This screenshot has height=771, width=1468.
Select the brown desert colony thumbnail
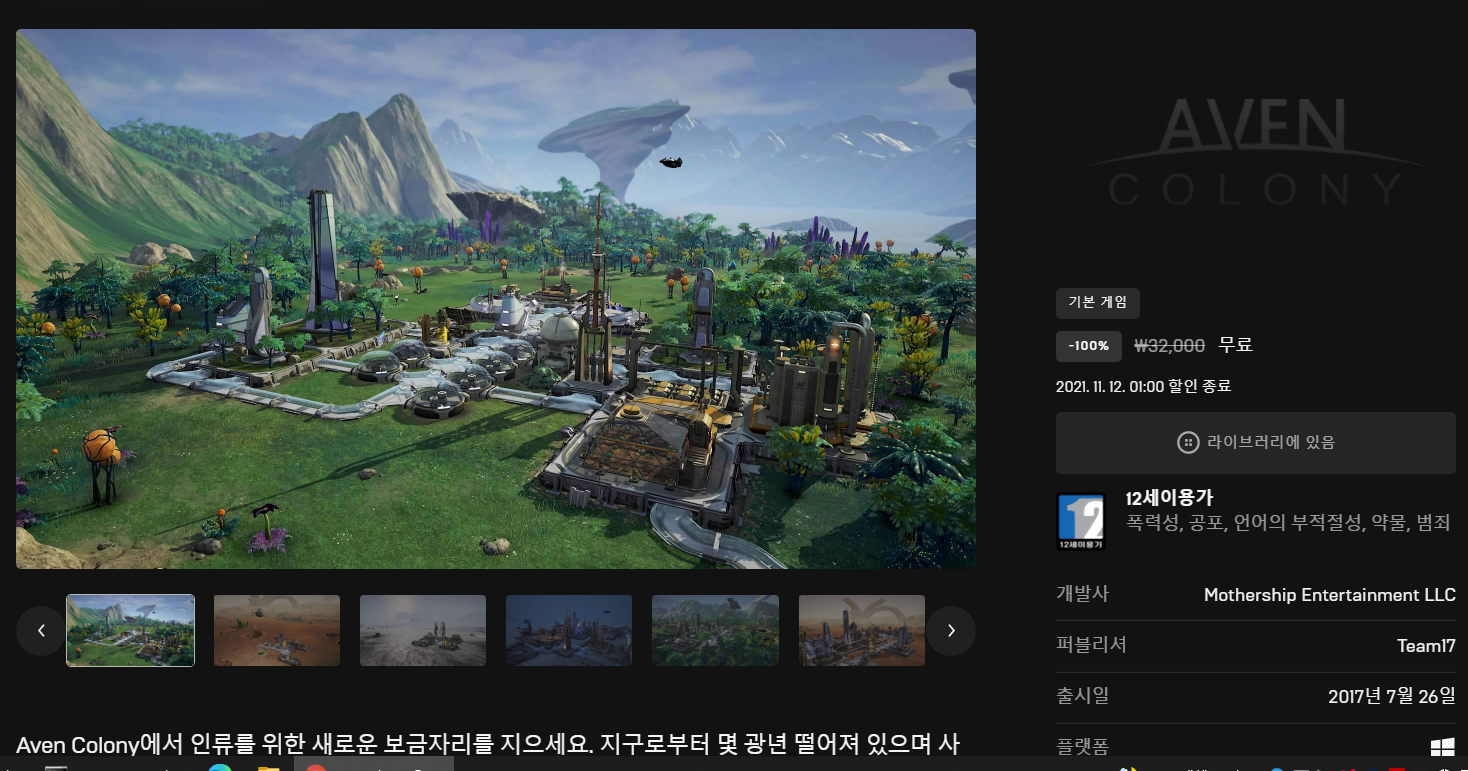click(x=277, y=631)
